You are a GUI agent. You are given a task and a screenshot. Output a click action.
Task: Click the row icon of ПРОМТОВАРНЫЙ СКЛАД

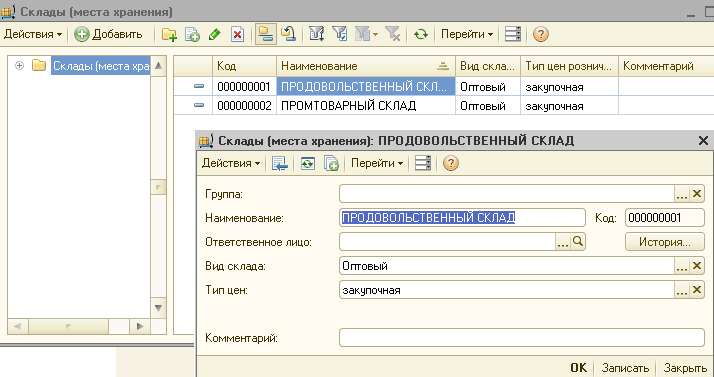(x=199, y=105)
